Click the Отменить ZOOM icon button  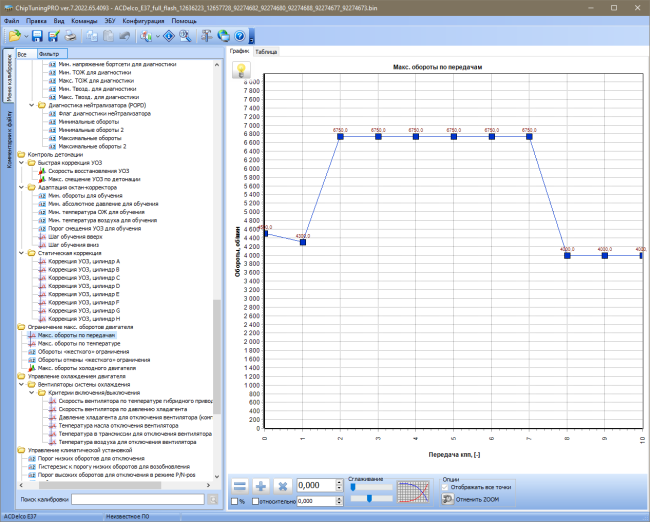(x=447, y=499)
